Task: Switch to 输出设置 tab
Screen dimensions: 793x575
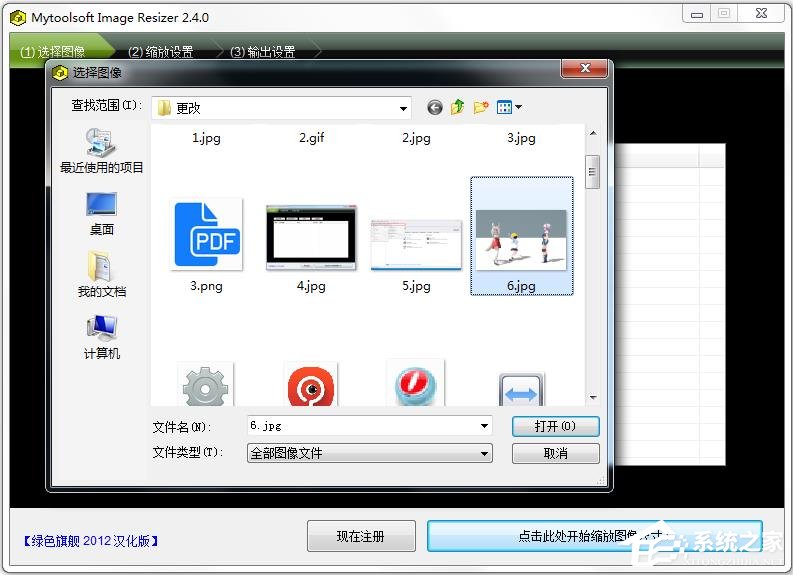Action: point(262,52)
